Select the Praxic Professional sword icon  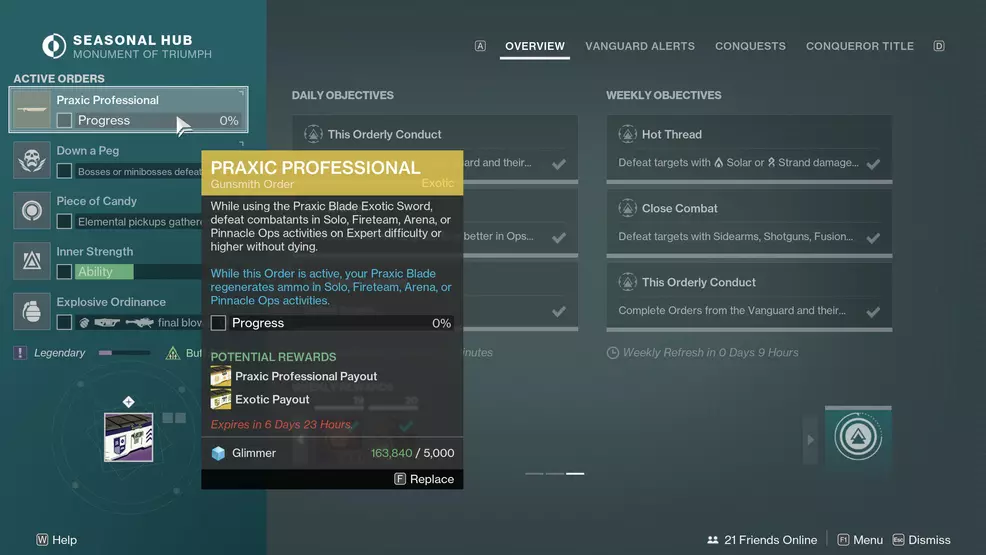pyautogui.click(x=31, y=110)
